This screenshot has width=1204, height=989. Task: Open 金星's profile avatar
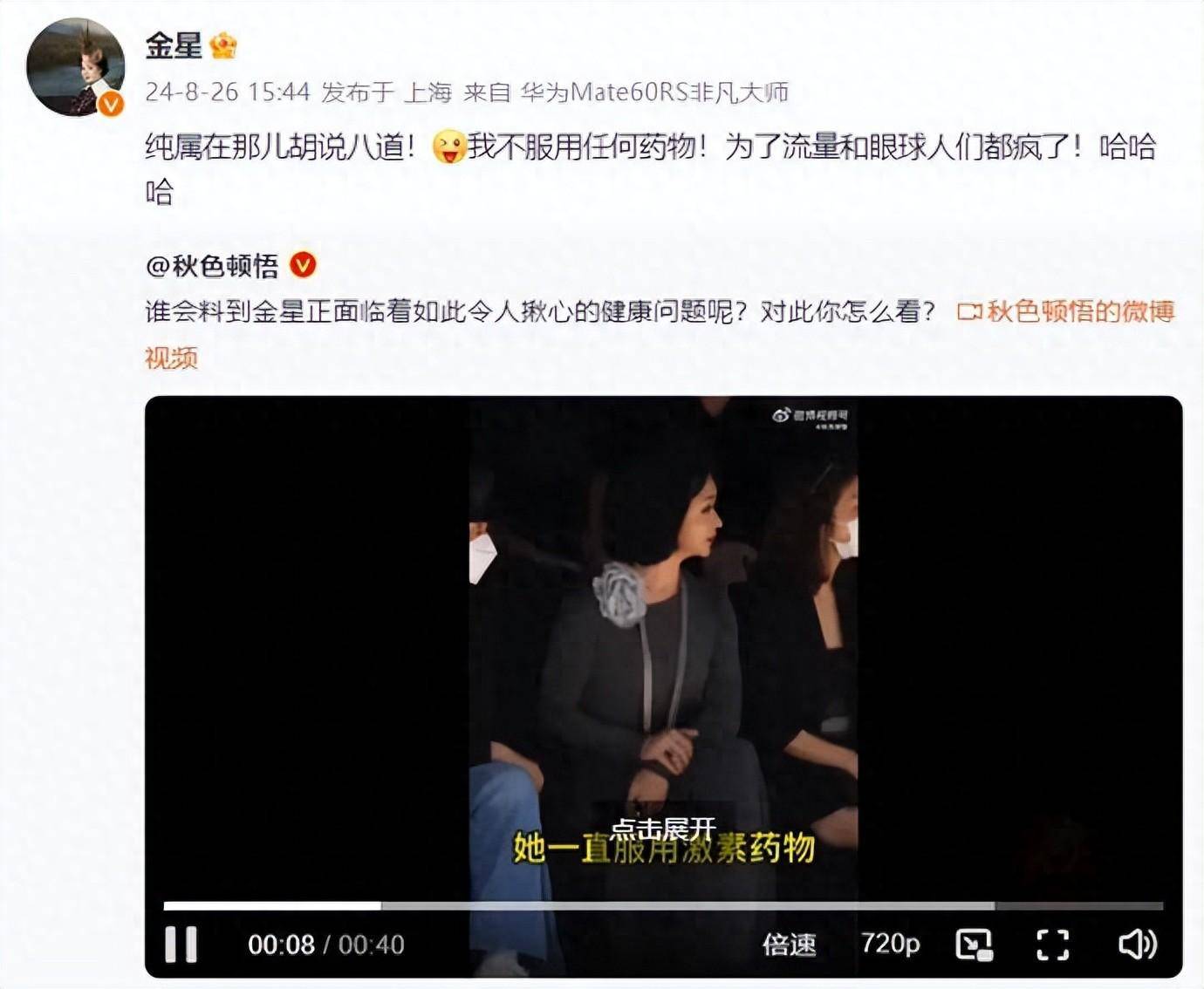point(75,67)
